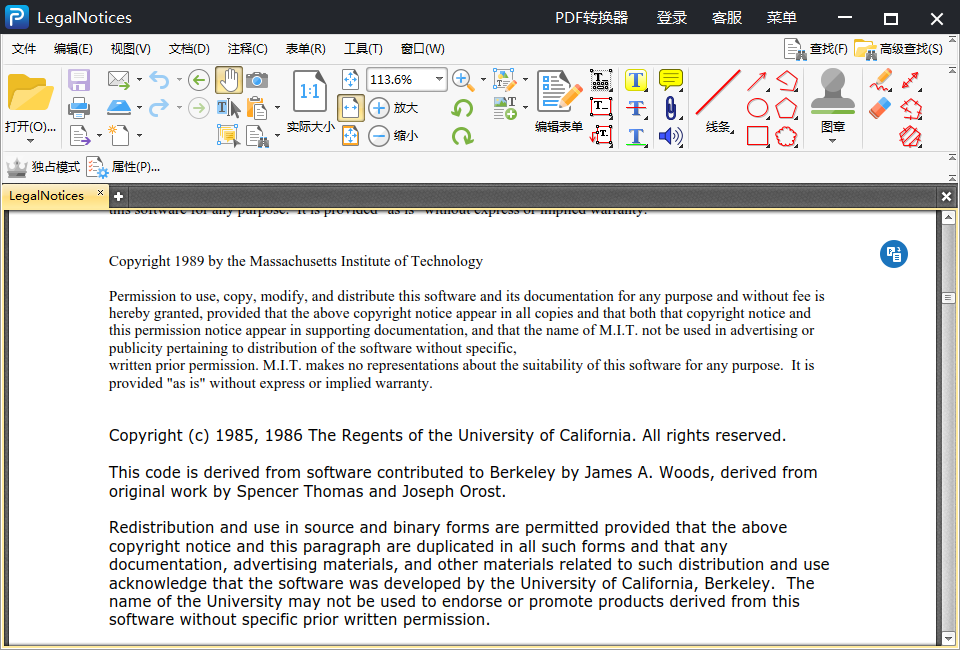Click the 高级查找(S) advanced search button

pos(899,49)
